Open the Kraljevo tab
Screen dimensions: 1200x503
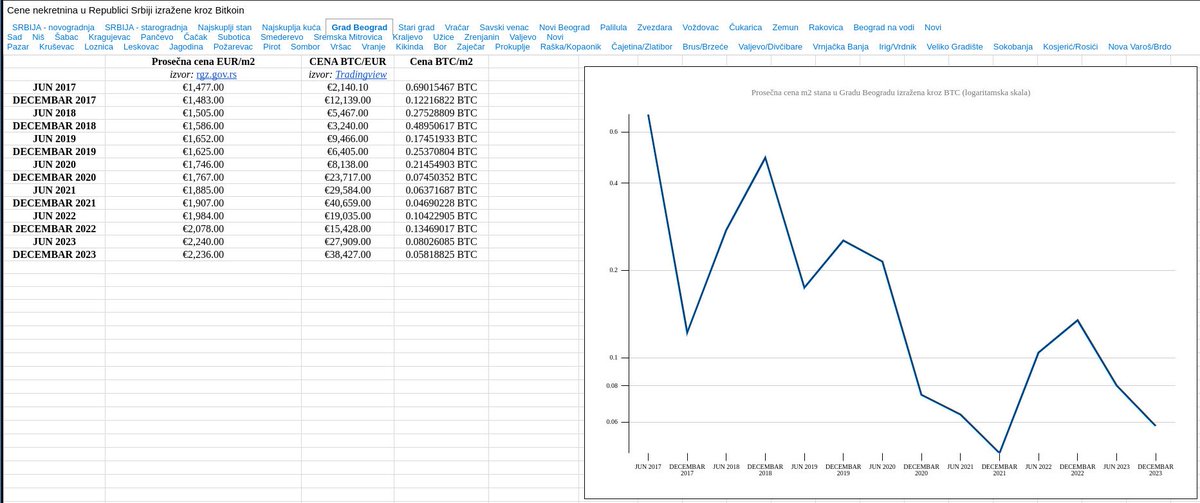pos(409,37)
